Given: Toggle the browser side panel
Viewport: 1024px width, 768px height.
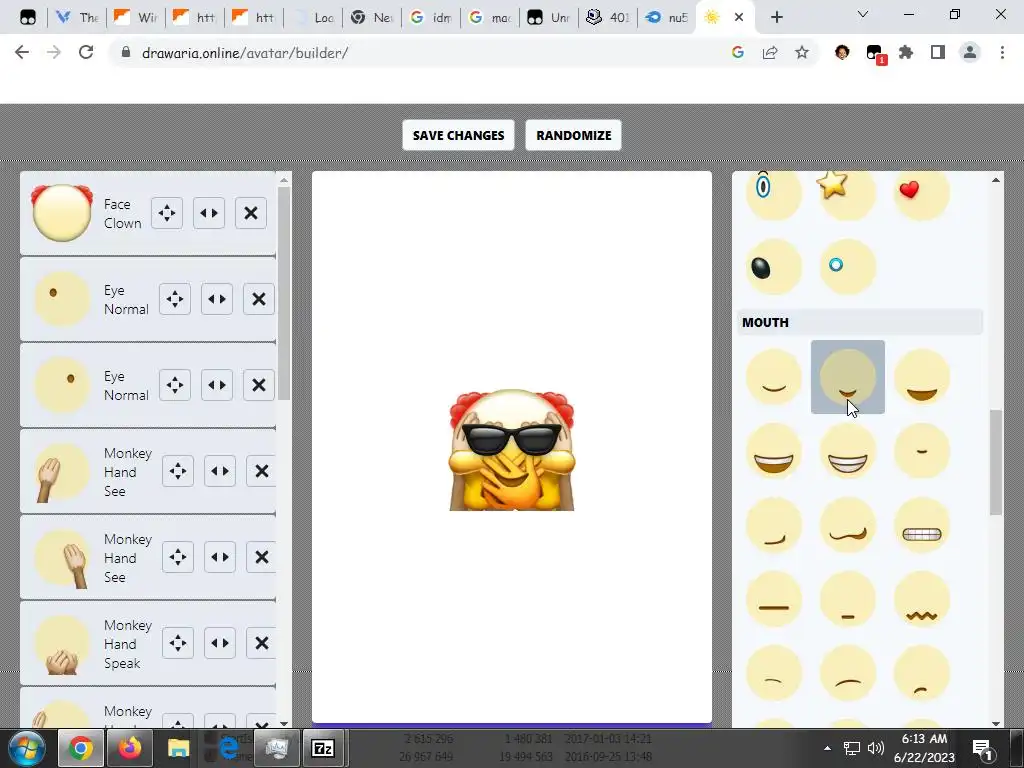Looking at the screenshot, I should click(938, 52).
